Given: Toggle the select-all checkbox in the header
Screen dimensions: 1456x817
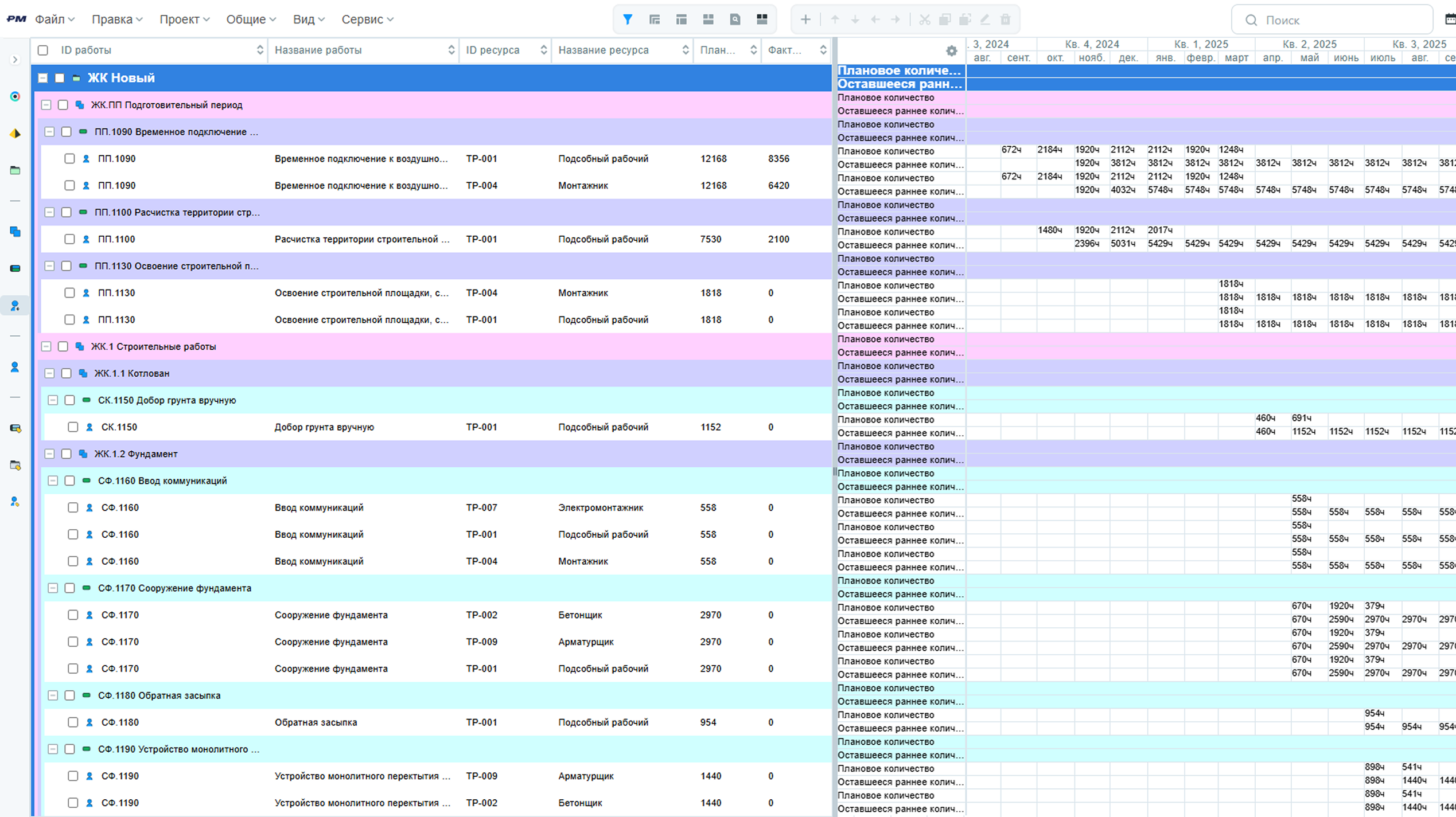Looking at the screenshot, I should pyautogui.click(x=43, y=50).
